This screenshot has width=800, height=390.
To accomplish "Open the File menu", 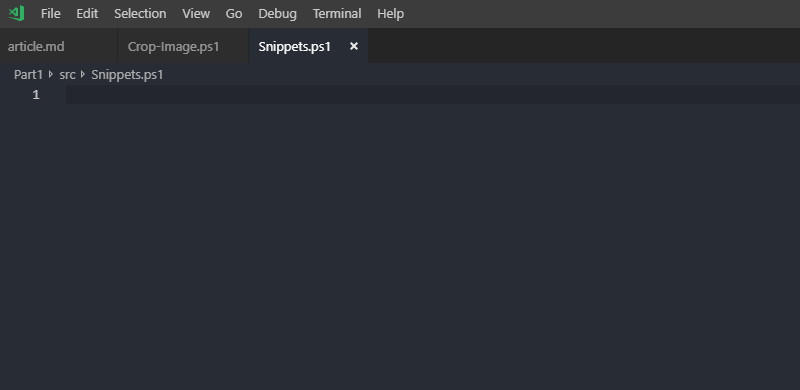I will pyautogui.click(x=51, y=14).
